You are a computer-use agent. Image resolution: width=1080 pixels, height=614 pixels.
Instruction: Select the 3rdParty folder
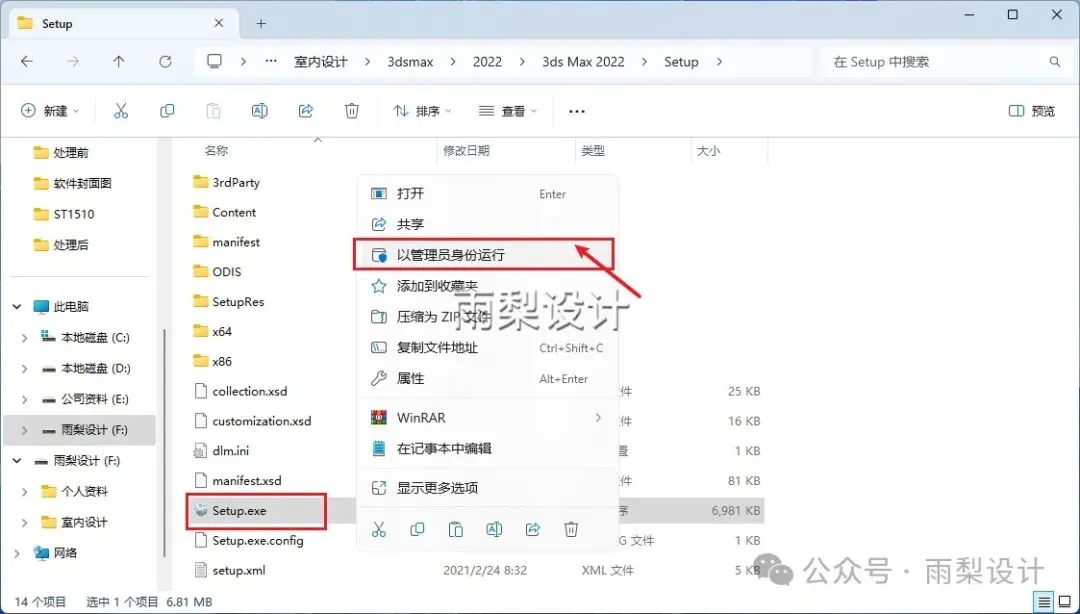pos(227,183)
